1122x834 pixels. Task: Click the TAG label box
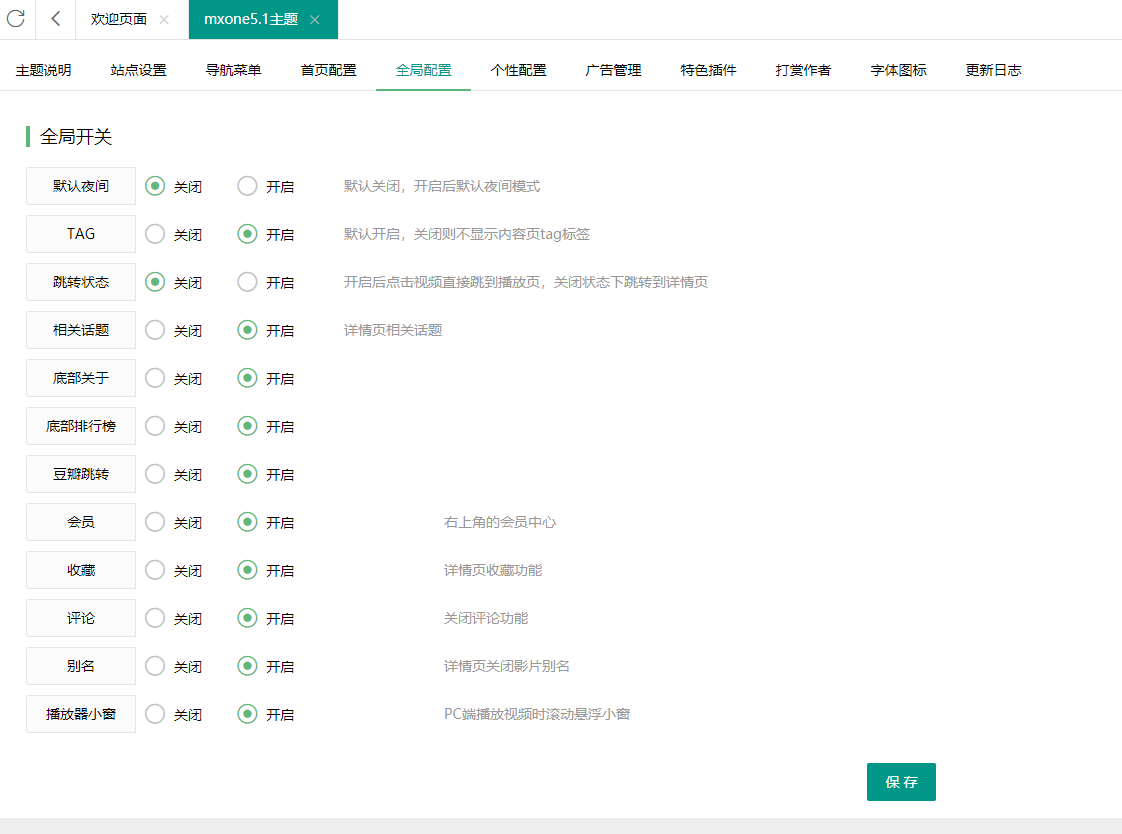tap(81, 234)
